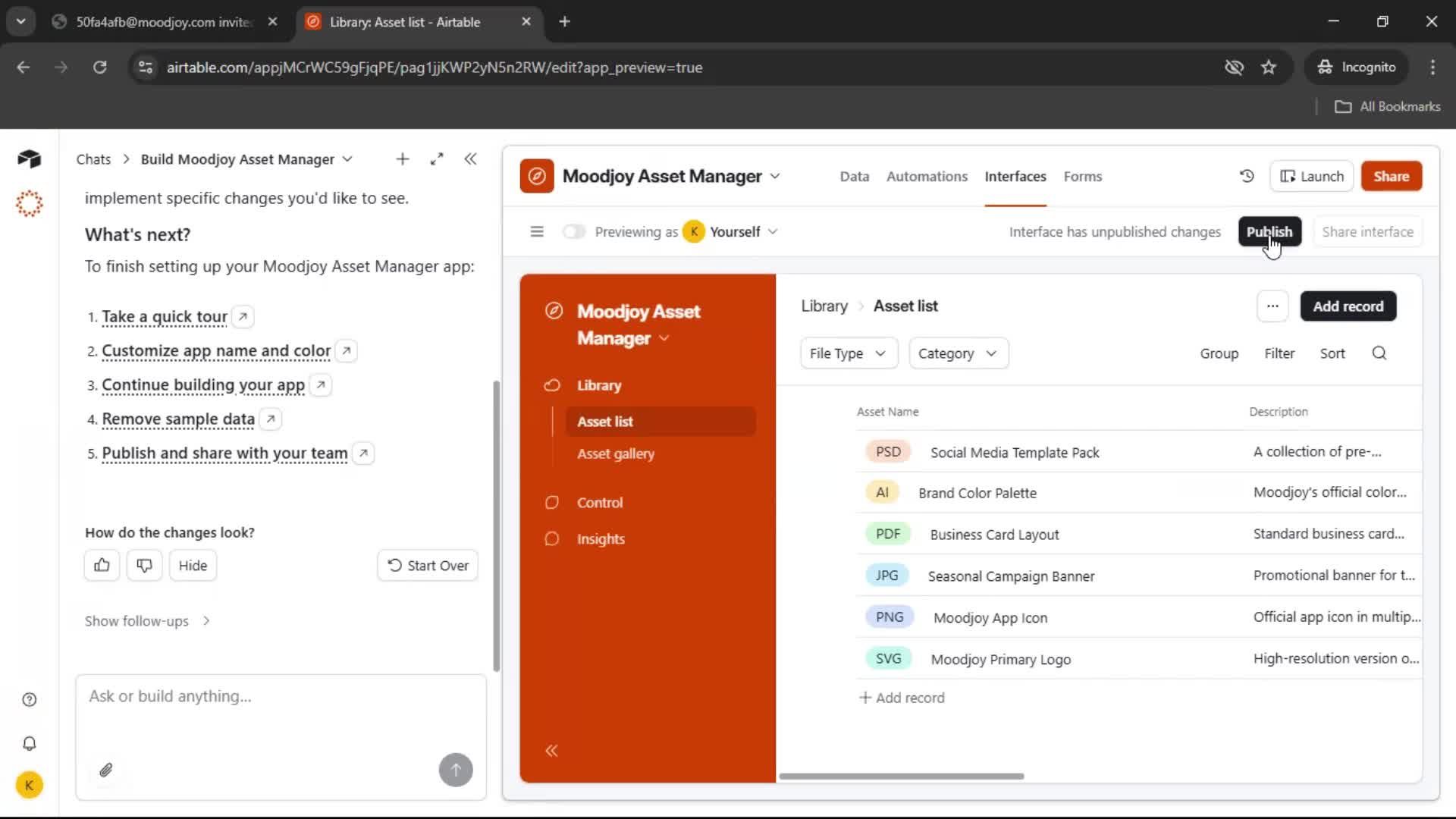Viewport: 1456px width, 819px height.
Task: Open the interface hamburger menu
Action: (x=537, y=231)
